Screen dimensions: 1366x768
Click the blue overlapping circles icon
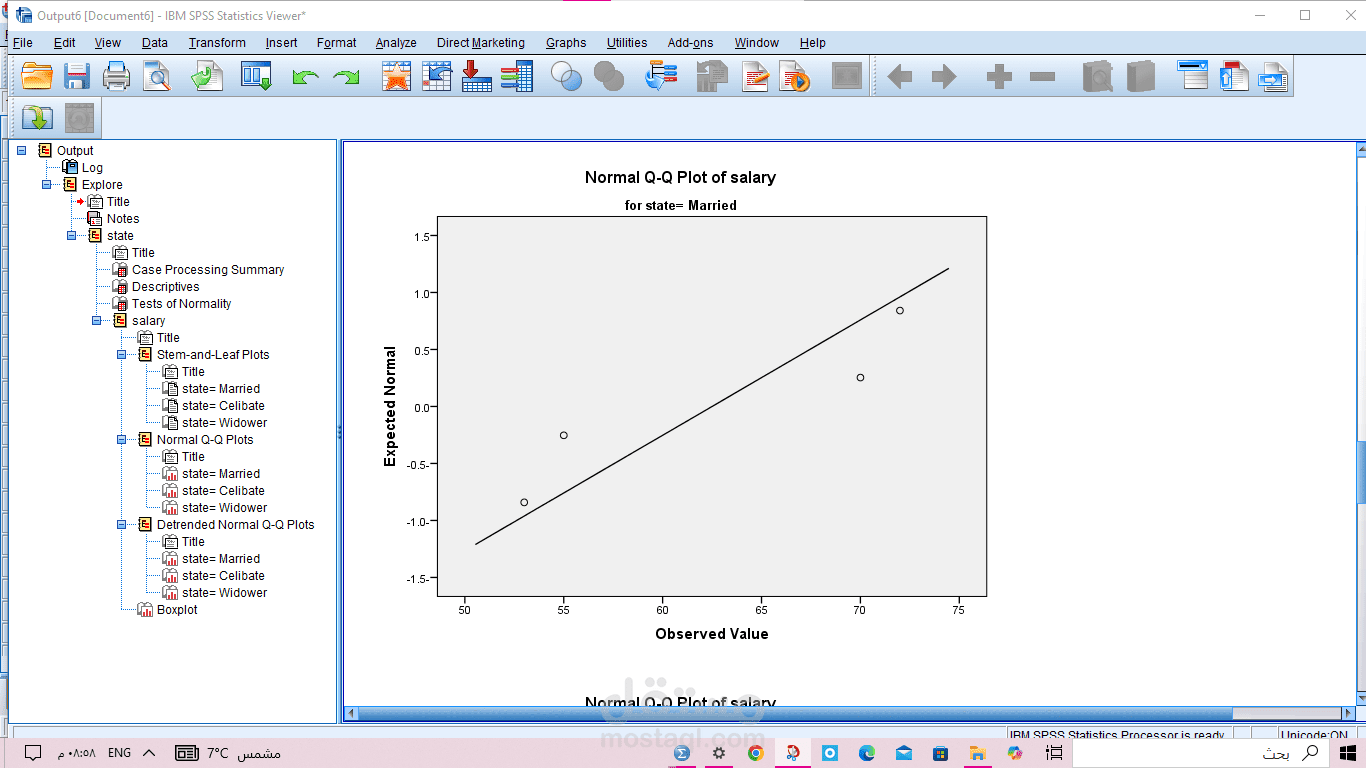coord(567,76)
